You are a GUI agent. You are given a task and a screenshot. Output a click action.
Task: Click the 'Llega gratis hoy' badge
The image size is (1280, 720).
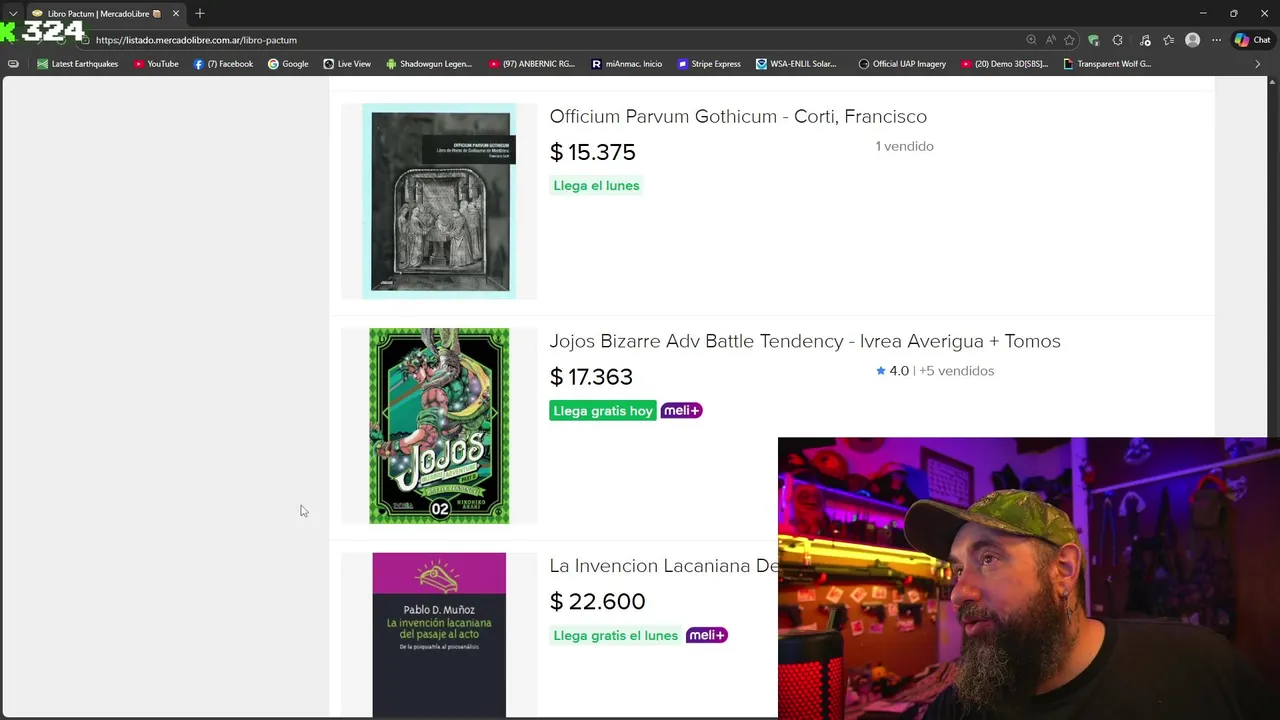[x=603, y=411]
